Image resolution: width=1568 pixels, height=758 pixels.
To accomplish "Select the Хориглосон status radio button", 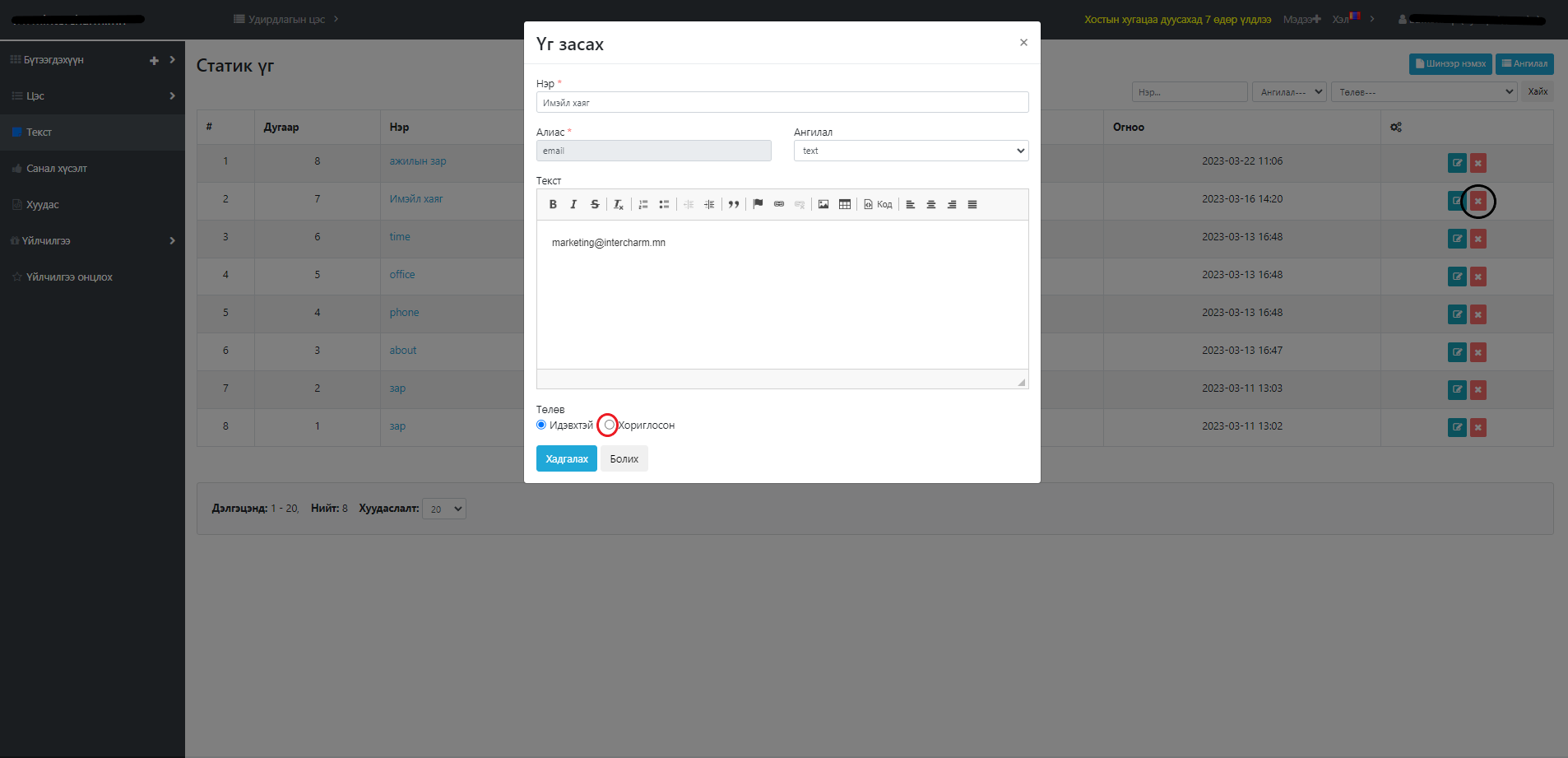I will pos(610,425).
